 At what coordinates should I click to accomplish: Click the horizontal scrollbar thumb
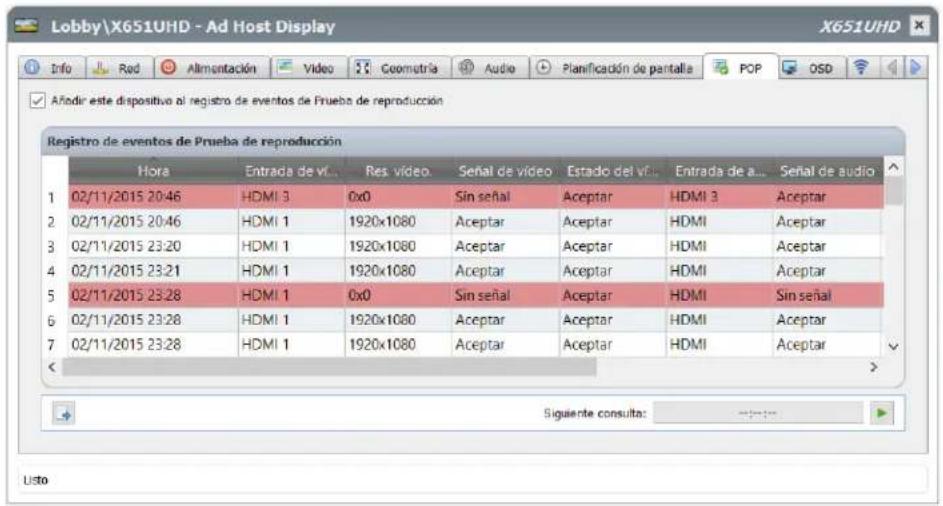click(x=330, y=367)
